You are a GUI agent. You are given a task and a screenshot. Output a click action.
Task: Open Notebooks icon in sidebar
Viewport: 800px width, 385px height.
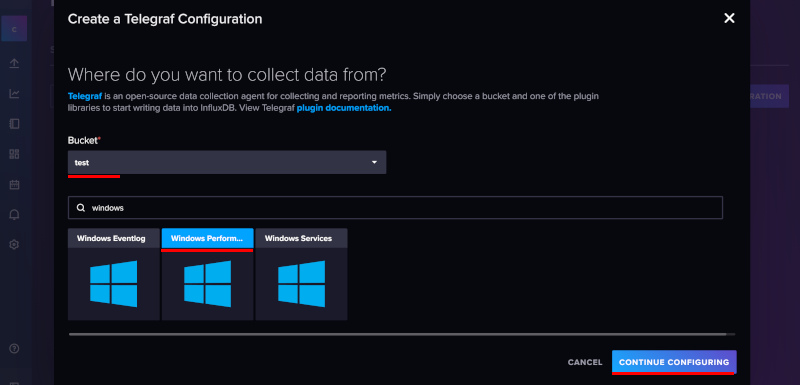(x=14, y=124)
